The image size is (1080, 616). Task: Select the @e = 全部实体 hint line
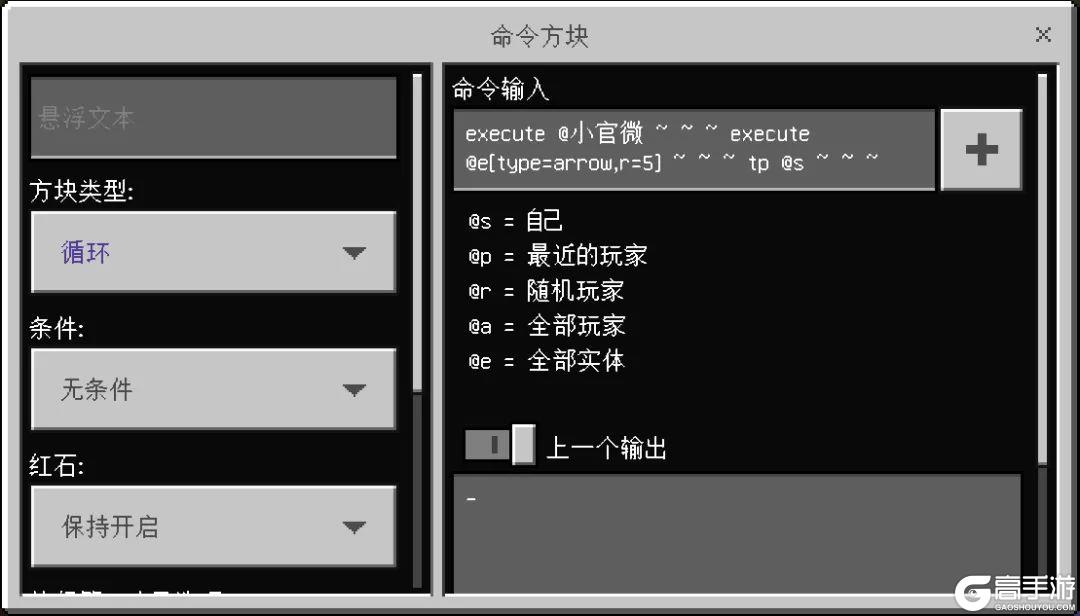click(x=546, y=360)
